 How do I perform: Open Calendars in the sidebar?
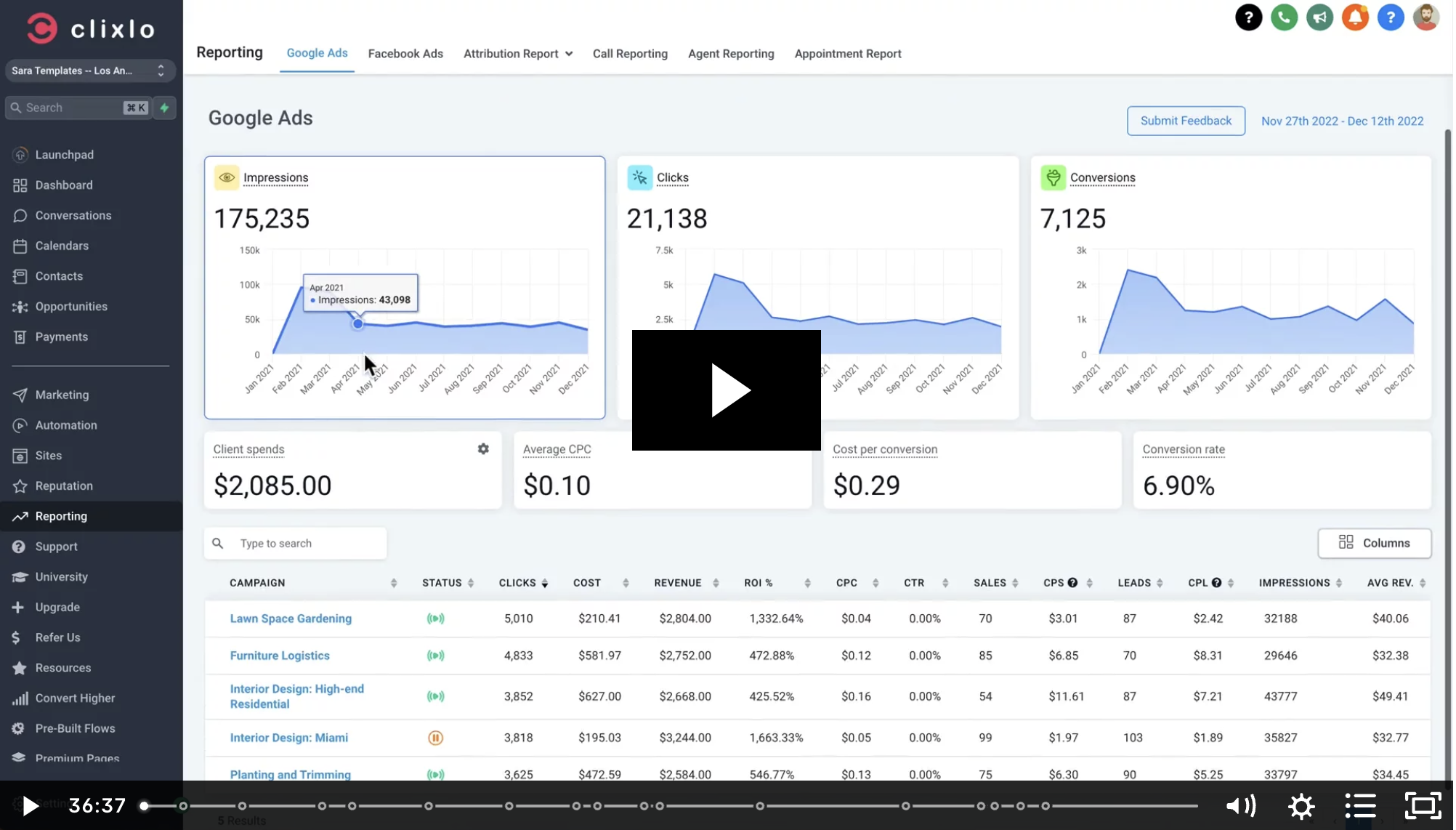(62, 246)
